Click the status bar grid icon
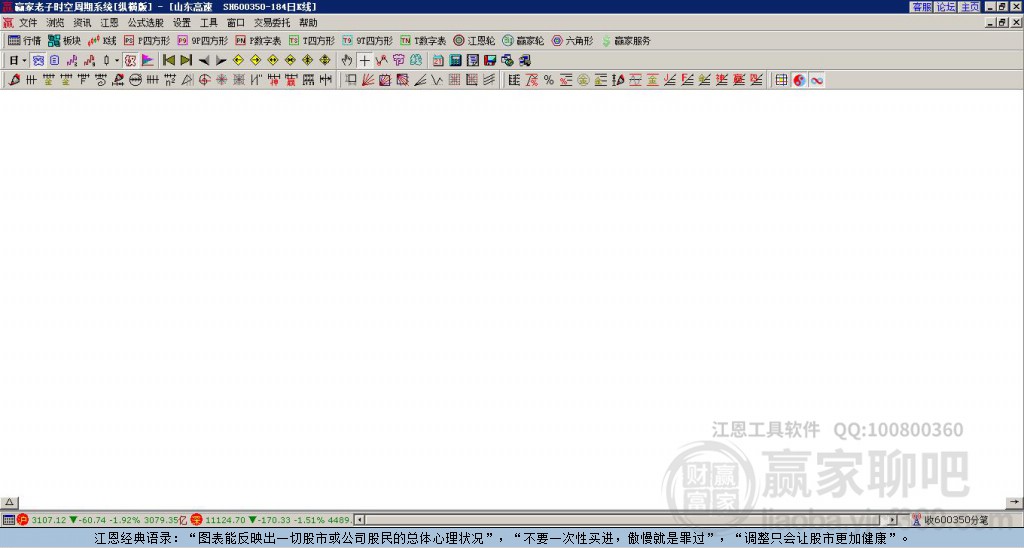Viewport: 1024px width, 548px height. (x=8, y=520)
